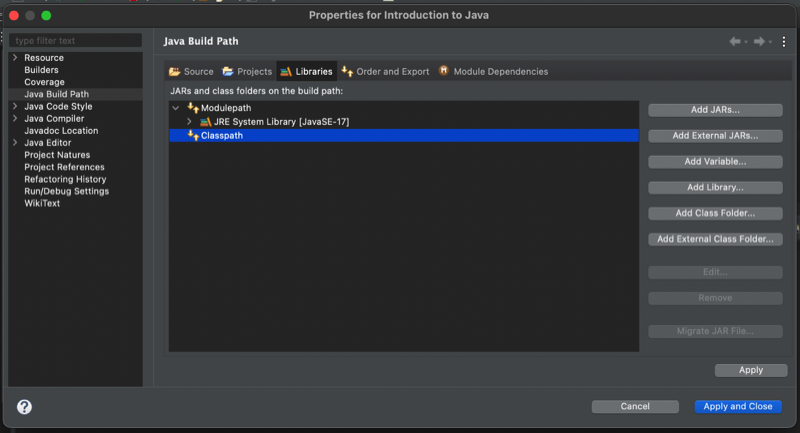The image size is (800, 433).
Task: Open the back history dropdown arrow
Action: (747, 42)
